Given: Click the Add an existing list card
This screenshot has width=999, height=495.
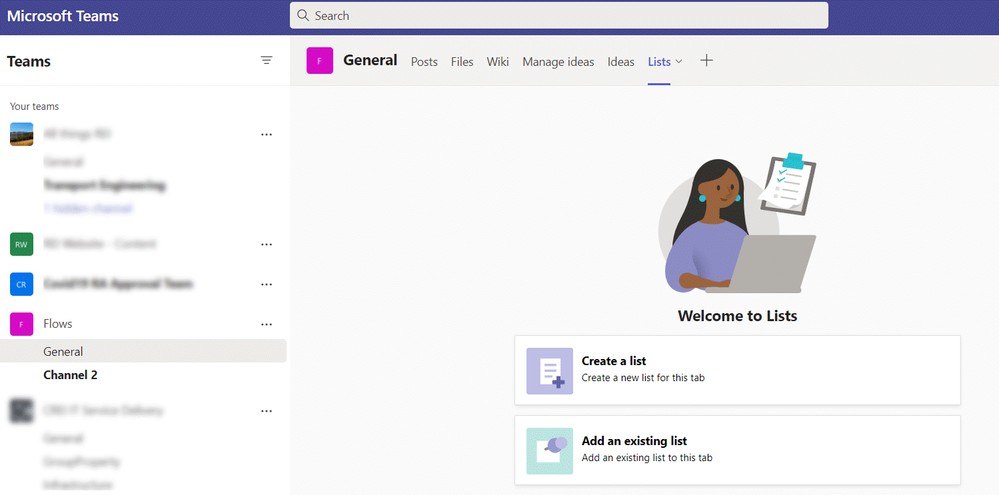Looking at the screenshot, I should [737, 450].
